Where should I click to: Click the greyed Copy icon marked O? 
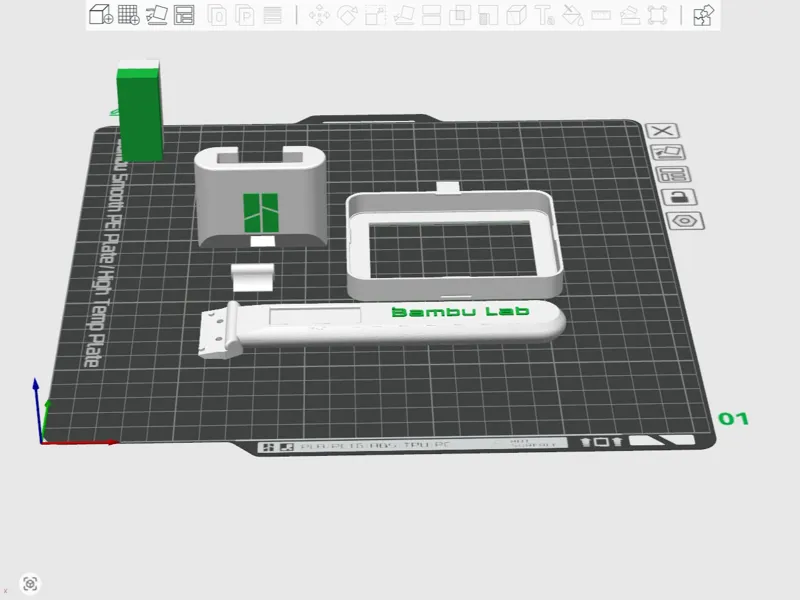click(217, 15)
